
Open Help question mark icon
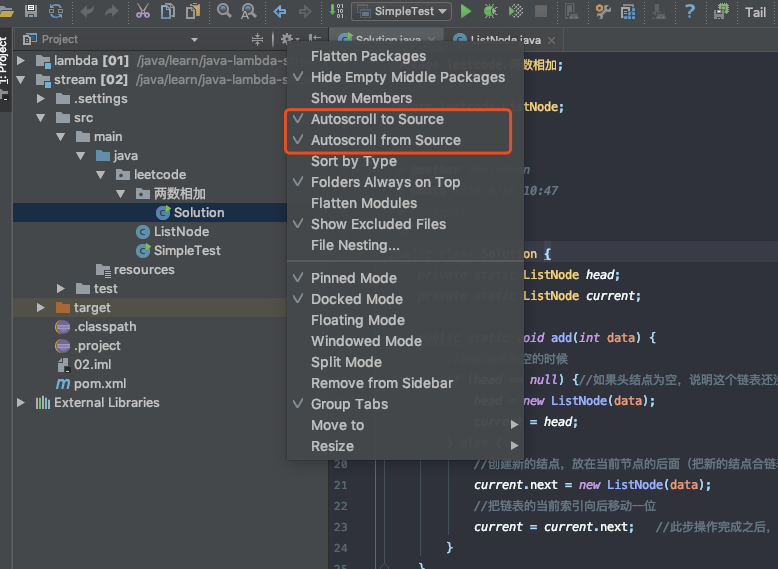pyautogui.click(x=690, y=10)
